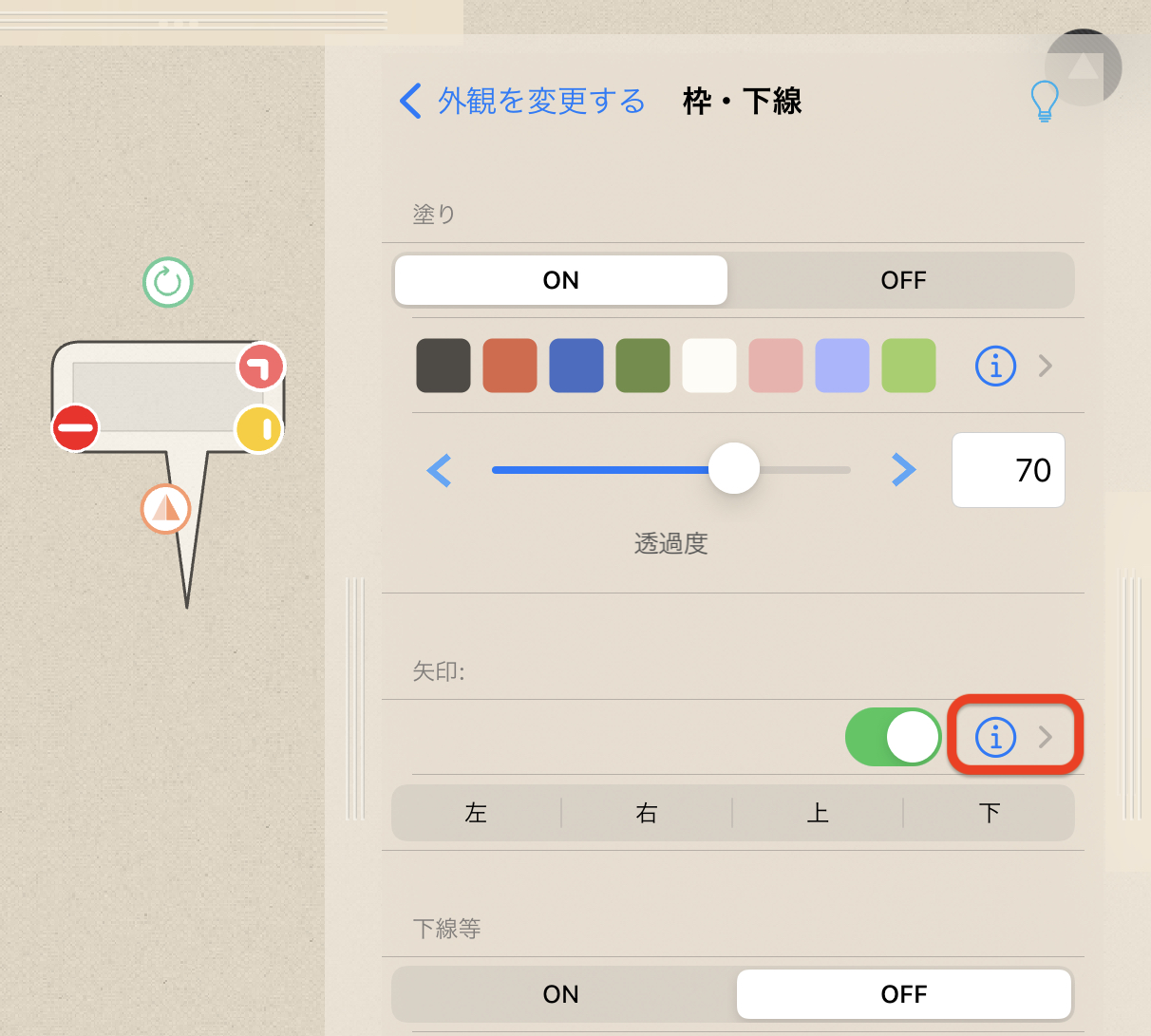Select 下 arrow direction
The image size is (1151, 1036).
pyautogui.click(x=989, y=813)
